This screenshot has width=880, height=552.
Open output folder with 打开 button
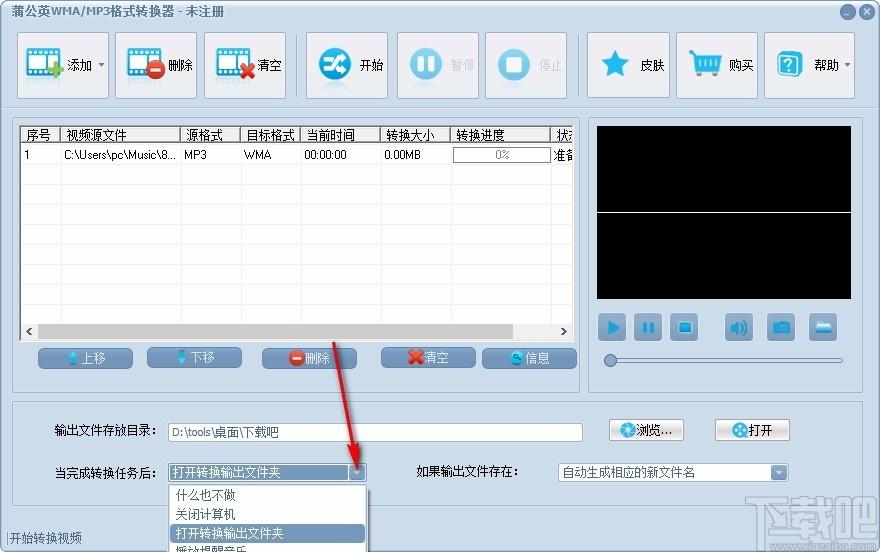752,430
